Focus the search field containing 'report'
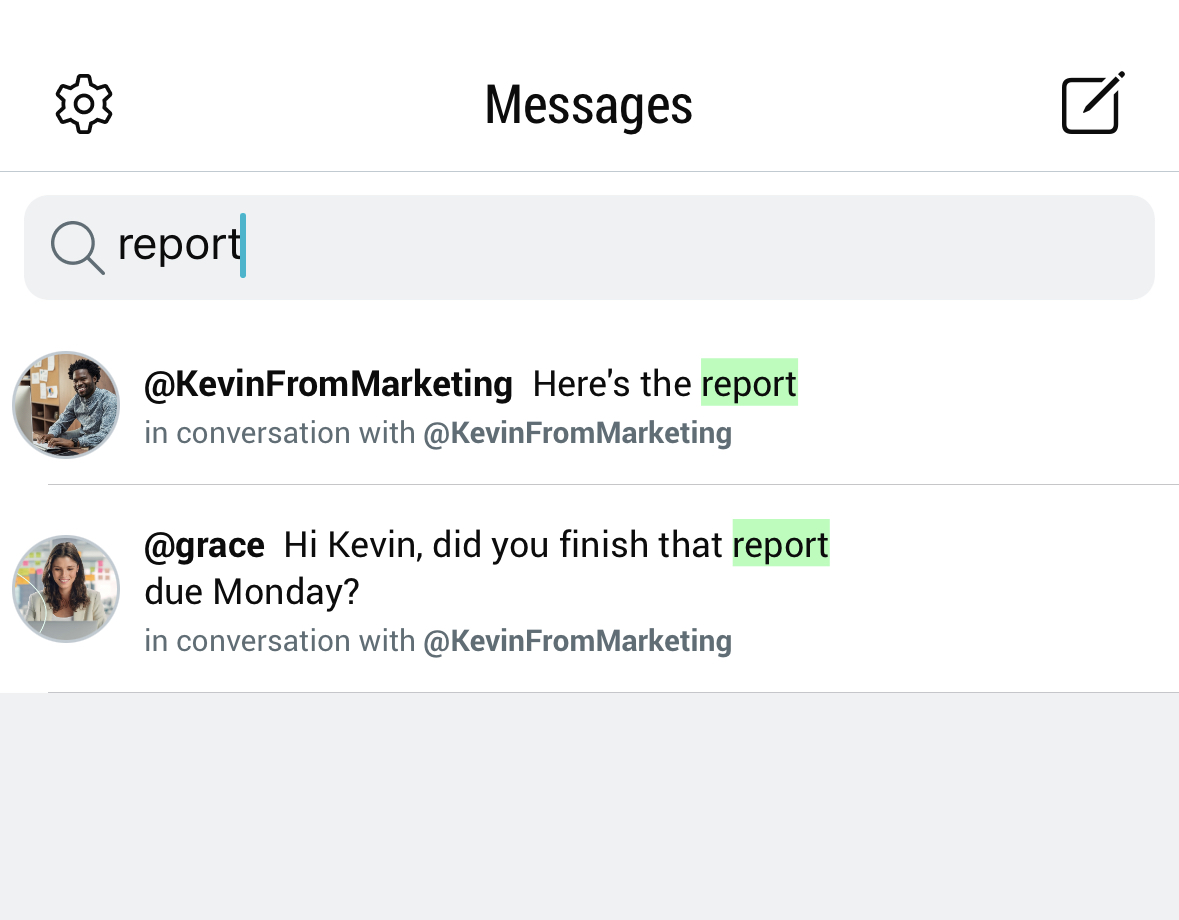Image resolution: width=1179 pixels, height=920 pixels. click(x=589, y=247)
